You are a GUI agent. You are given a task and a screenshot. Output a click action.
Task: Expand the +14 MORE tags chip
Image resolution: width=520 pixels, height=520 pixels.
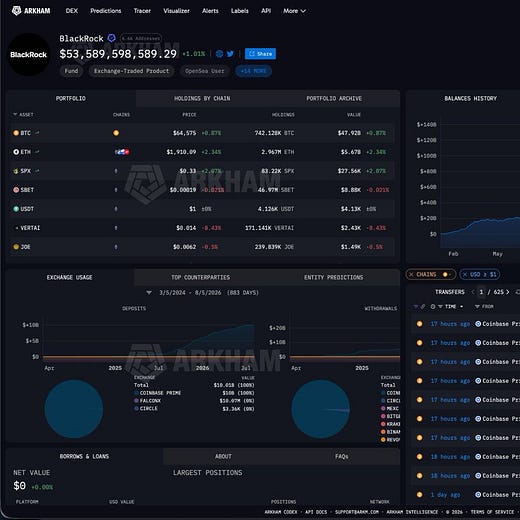[253, 71]
